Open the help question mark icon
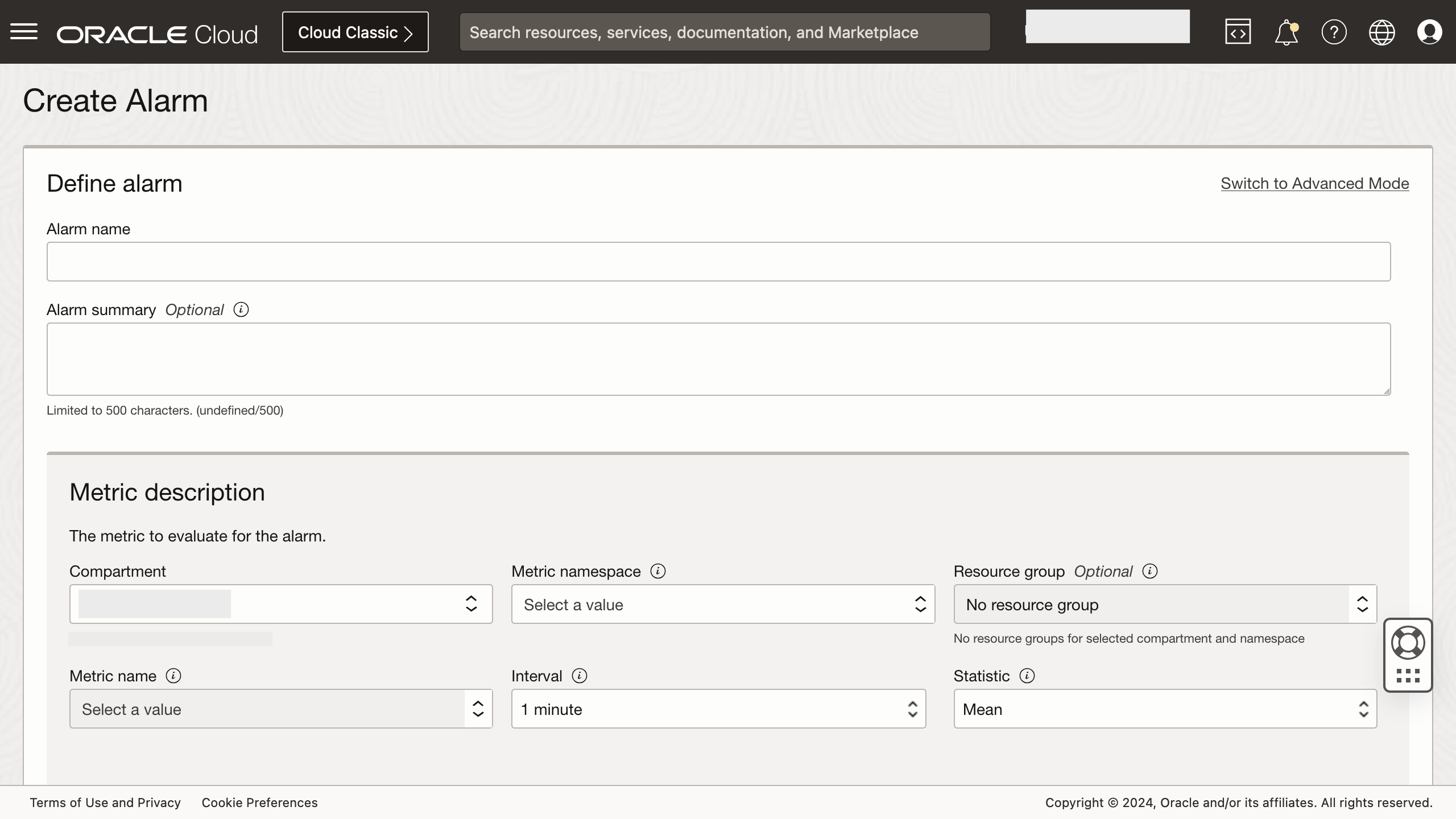This screenshot has width=1456, height=819. click(x=1334, y=31)
